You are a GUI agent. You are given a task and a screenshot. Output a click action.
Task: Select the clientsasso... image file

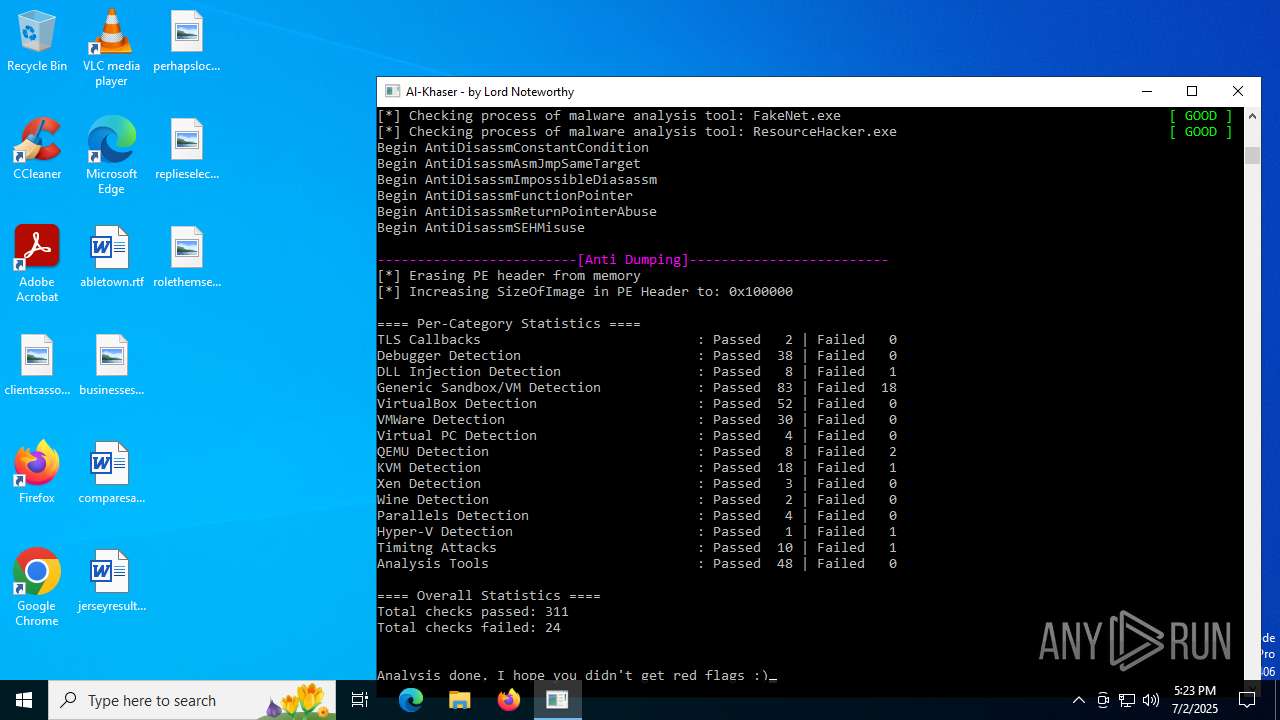tap(37, 366)
